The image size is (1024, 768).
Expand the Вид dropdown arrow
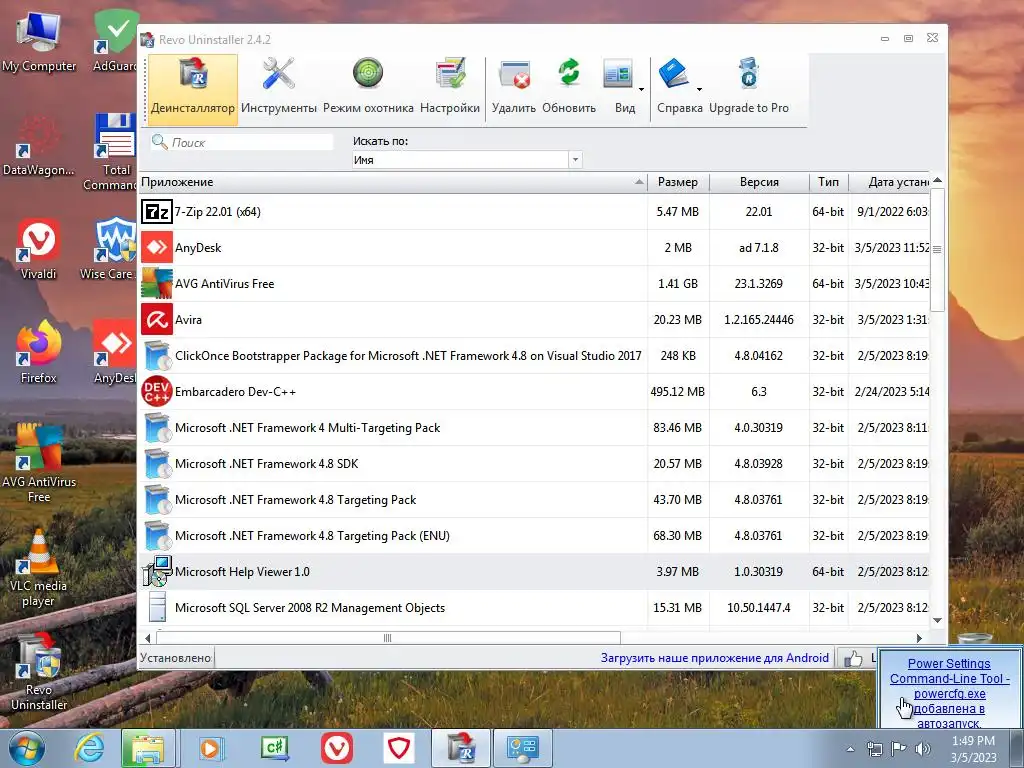click(641, 89)
